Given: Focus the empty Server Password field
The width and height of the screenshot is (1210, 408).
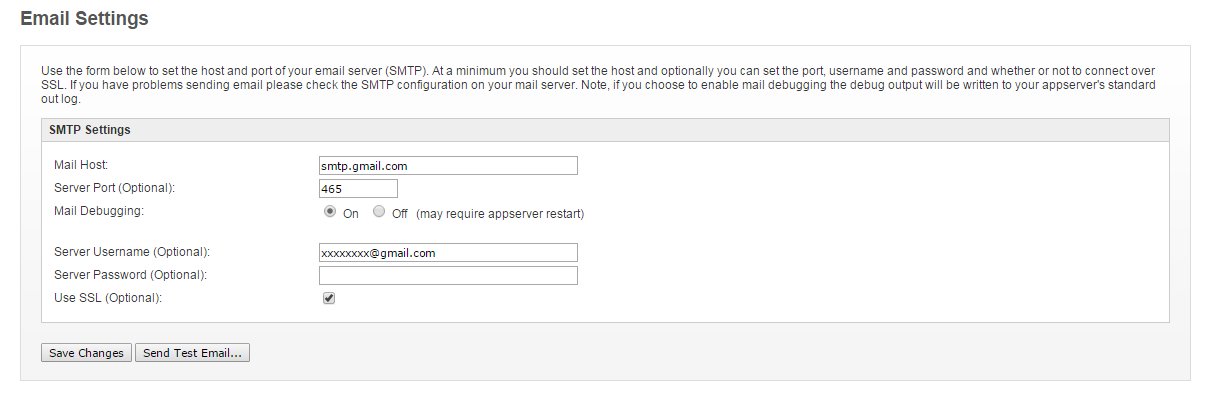Looking at the screenshot, I should click(448, 275).
